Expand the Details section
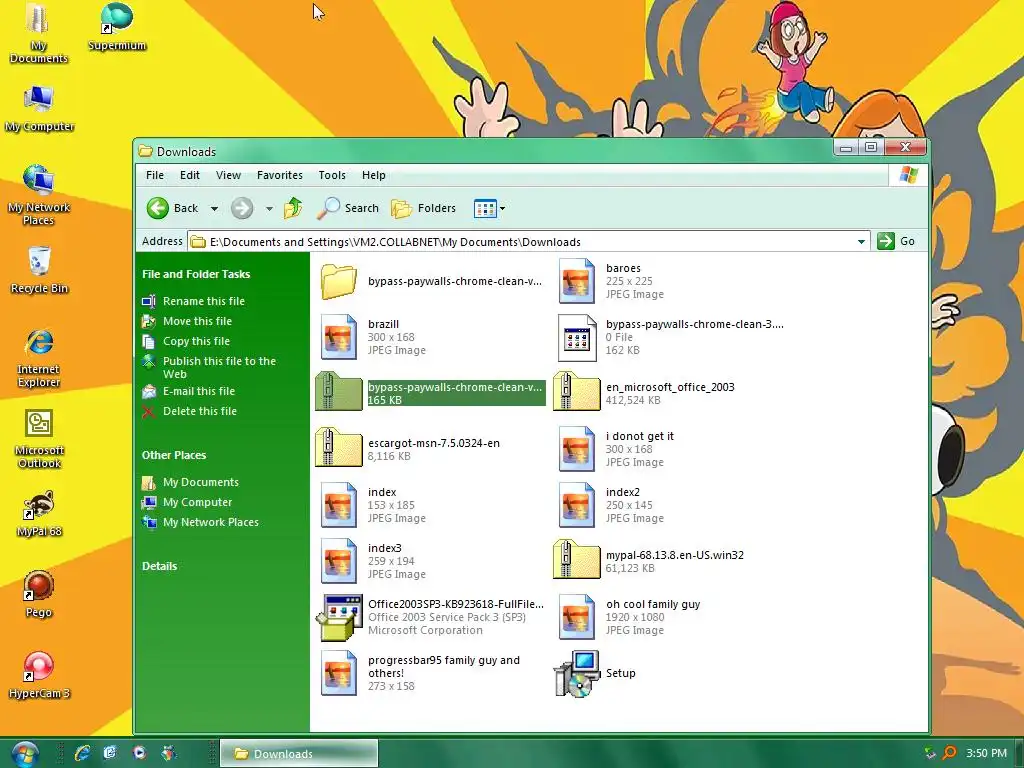The width and height of the screenshot is (1024, 768). [159, 566]
